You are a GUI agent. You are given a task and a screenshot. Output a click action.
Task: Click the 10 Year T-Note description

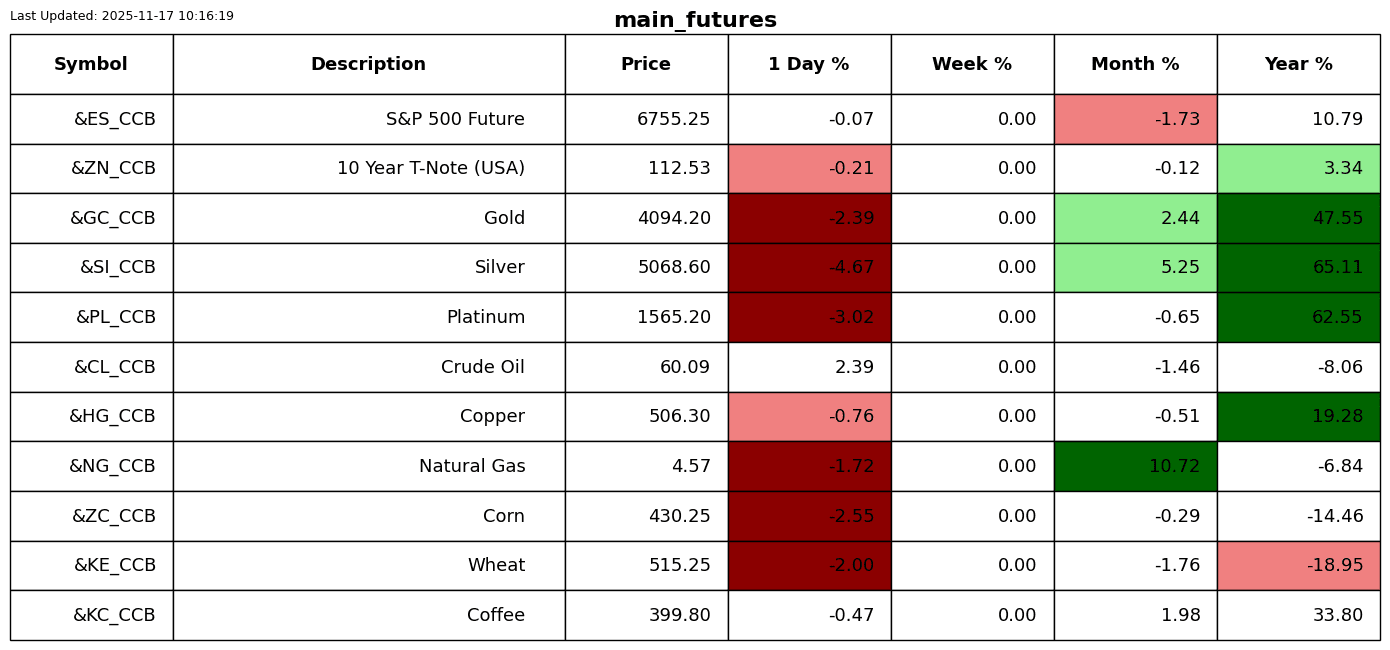tap(430, 169)
